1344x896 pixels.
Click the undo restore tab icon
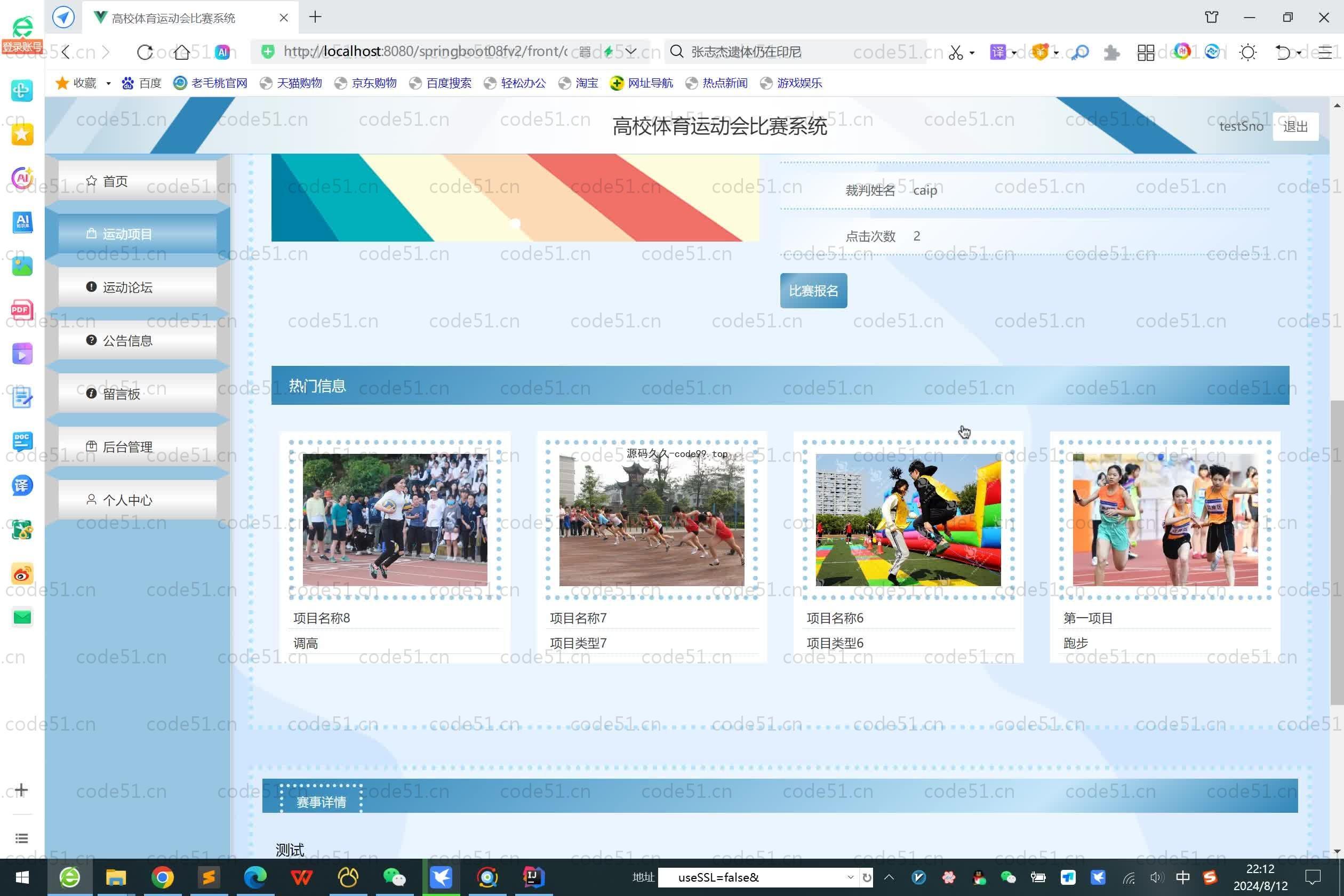coord(1283,53)
